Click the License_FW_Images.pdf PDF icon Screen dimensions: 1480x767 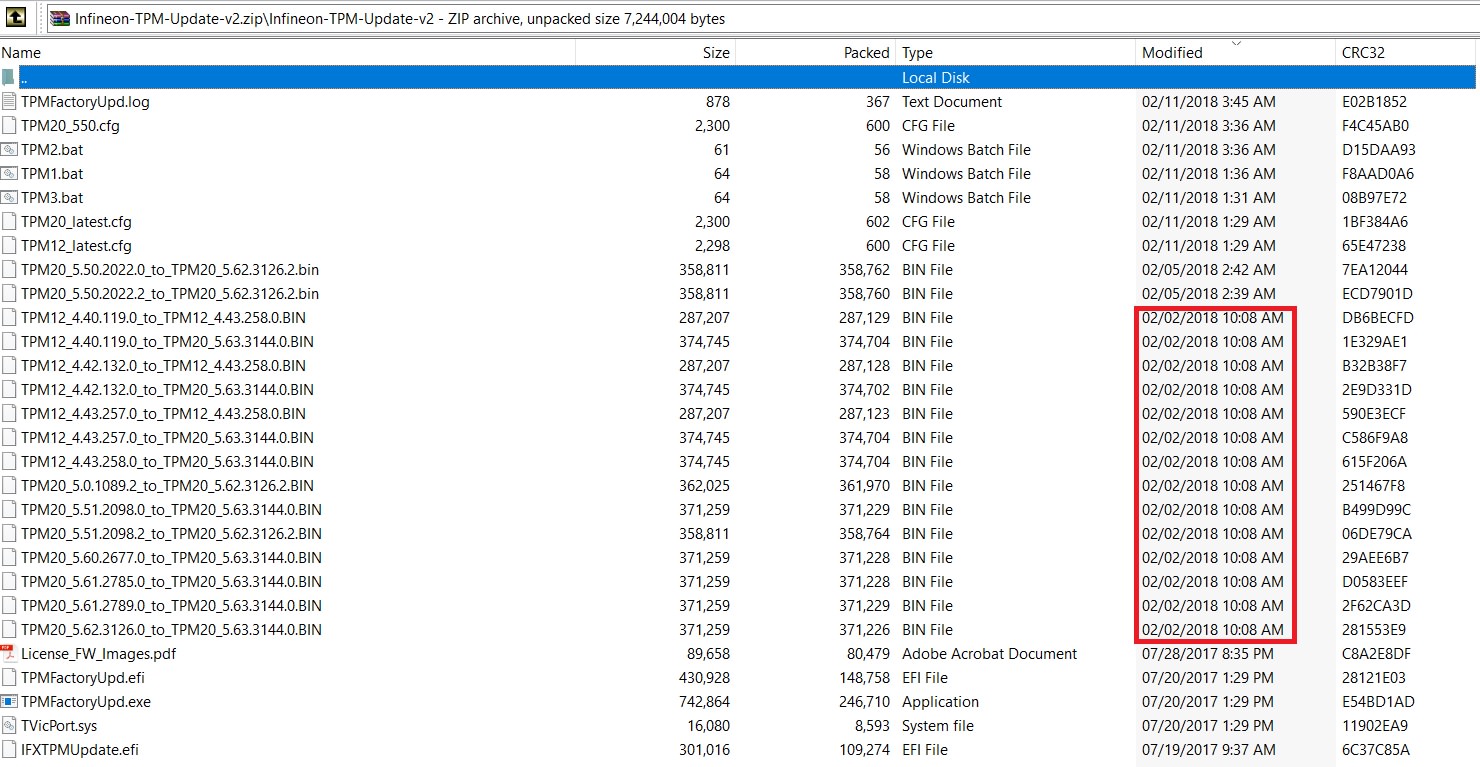click(x=9, y=654)
